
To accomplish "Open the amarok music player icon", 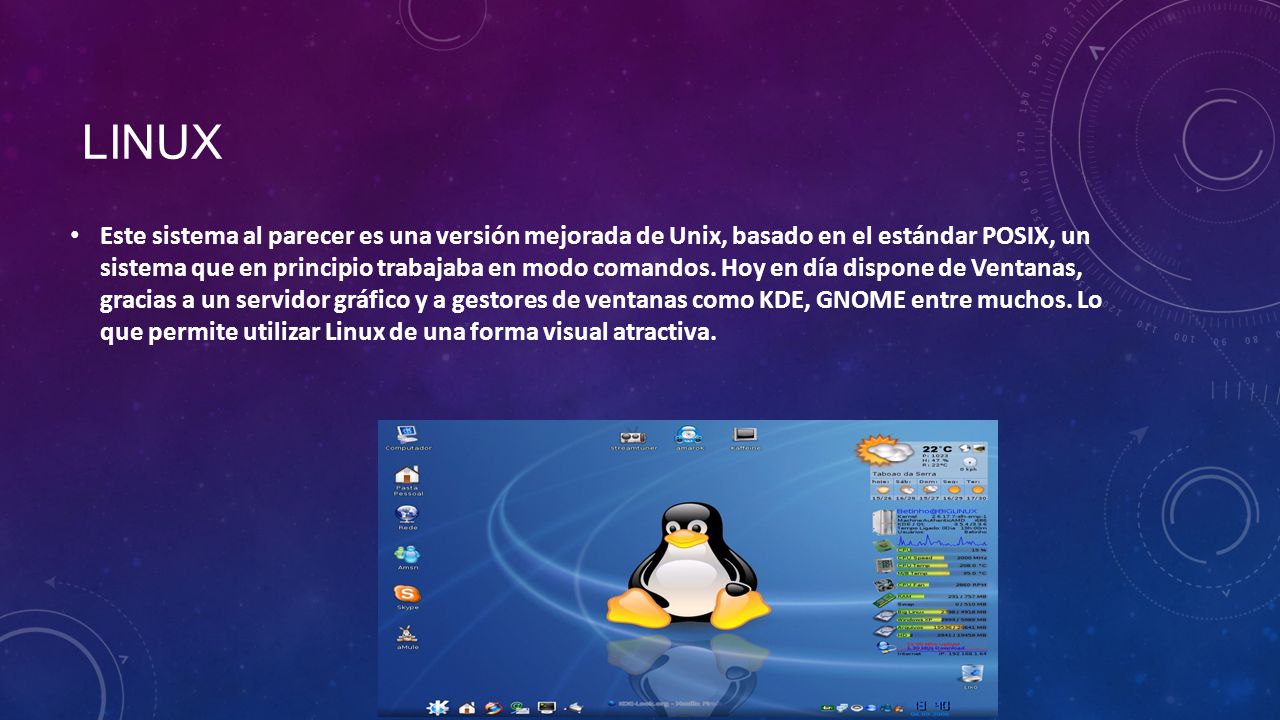I will point(688,438).
